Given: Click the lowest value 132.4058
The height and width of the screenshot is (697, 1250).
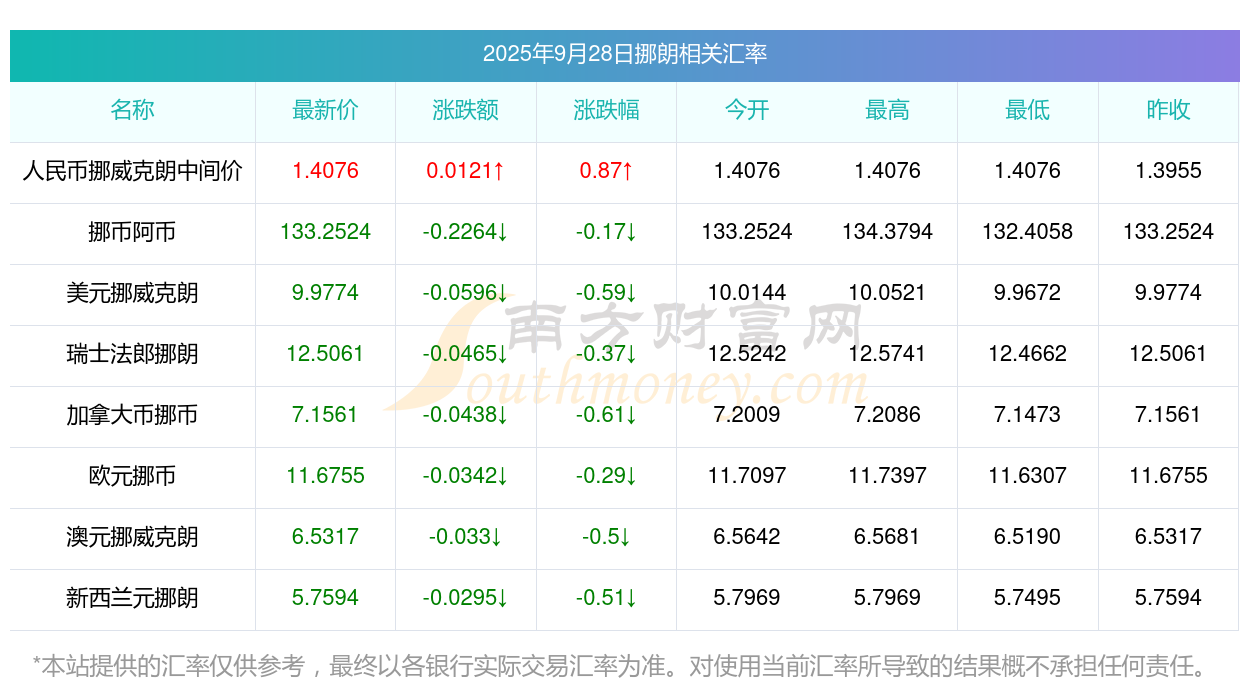Looking at the screenshot, I should point(1028,232).
